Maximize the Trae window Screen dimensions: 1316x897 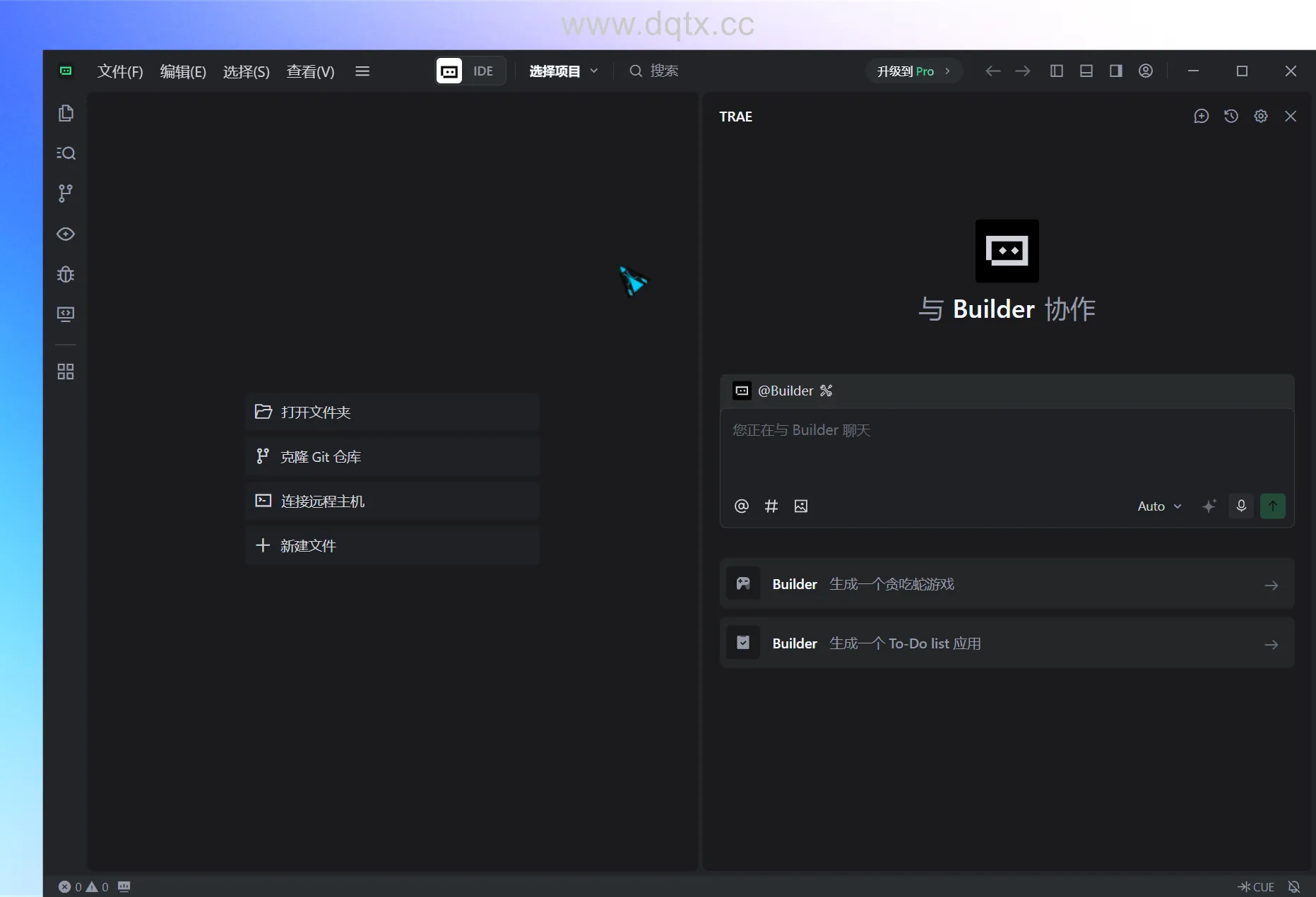pyautogui.click(x=1242, y=71)
